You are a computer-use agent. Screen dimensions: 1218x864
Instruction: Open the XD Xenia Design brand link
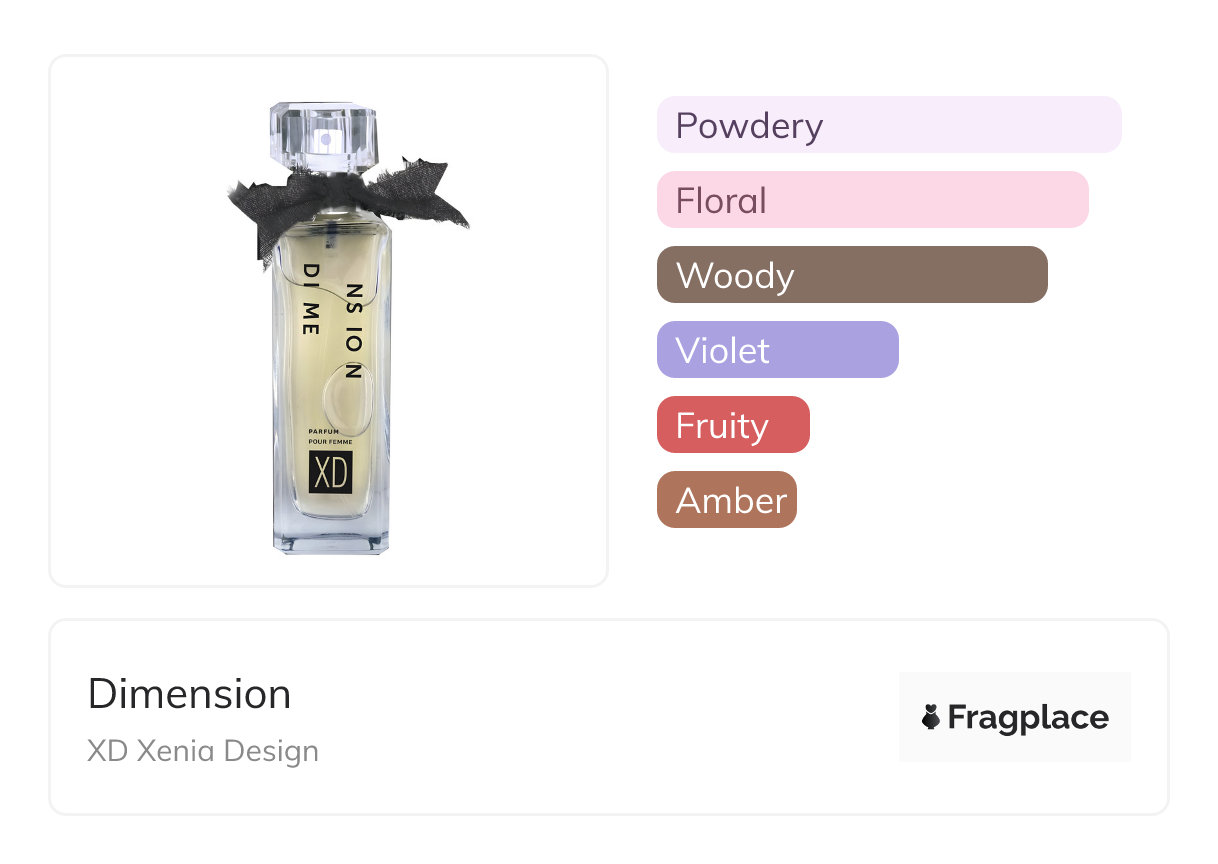tap(203, 751)
